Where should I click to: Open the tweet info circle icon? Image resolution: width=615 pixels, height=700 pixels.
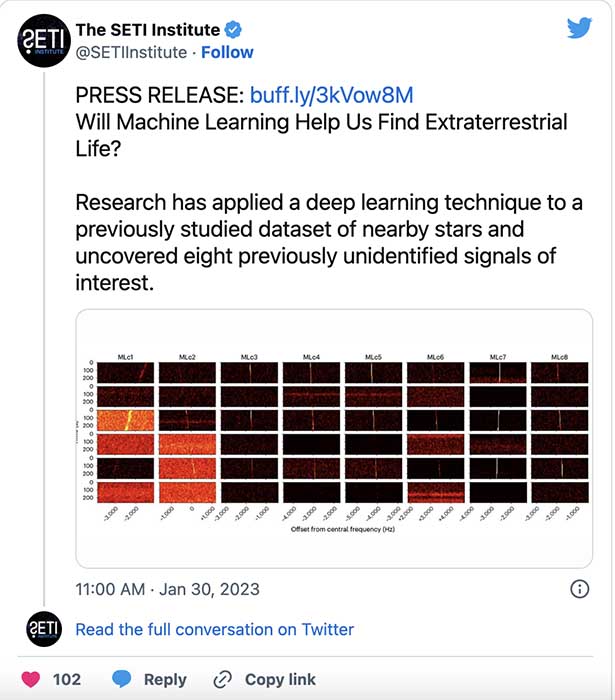tap(579, 589)
